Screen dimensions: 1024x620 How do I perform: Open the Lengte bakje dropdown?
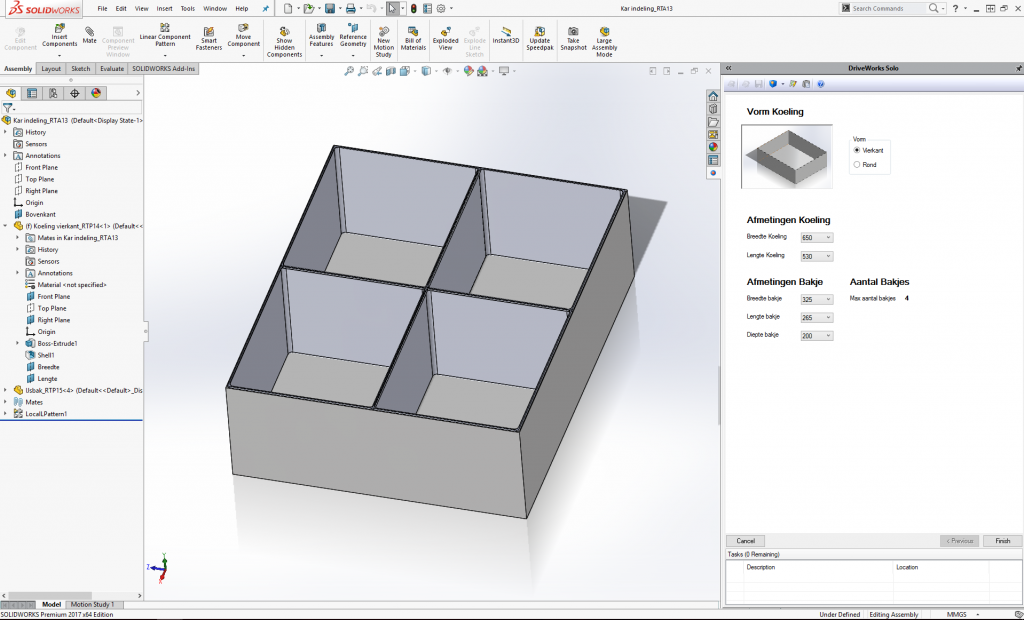pyautogui.click(x=817, y=318)
